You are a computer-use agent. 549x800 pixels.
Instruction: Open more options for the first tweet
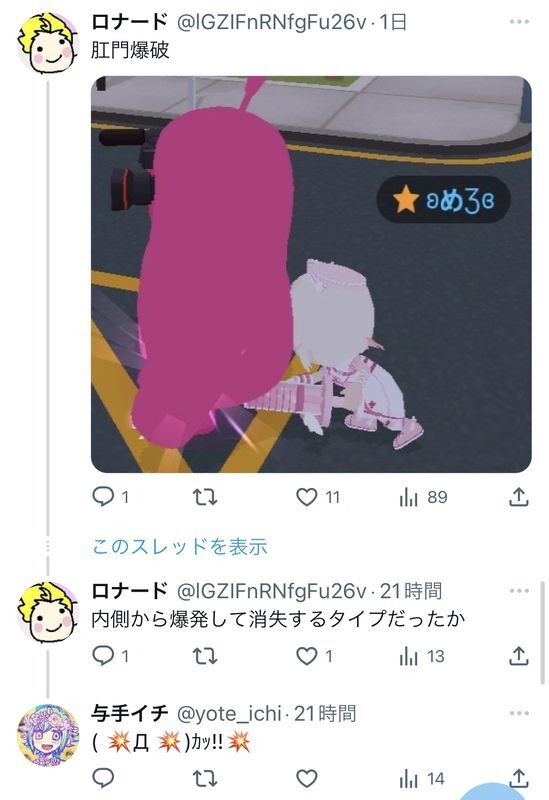coord(519,21)
